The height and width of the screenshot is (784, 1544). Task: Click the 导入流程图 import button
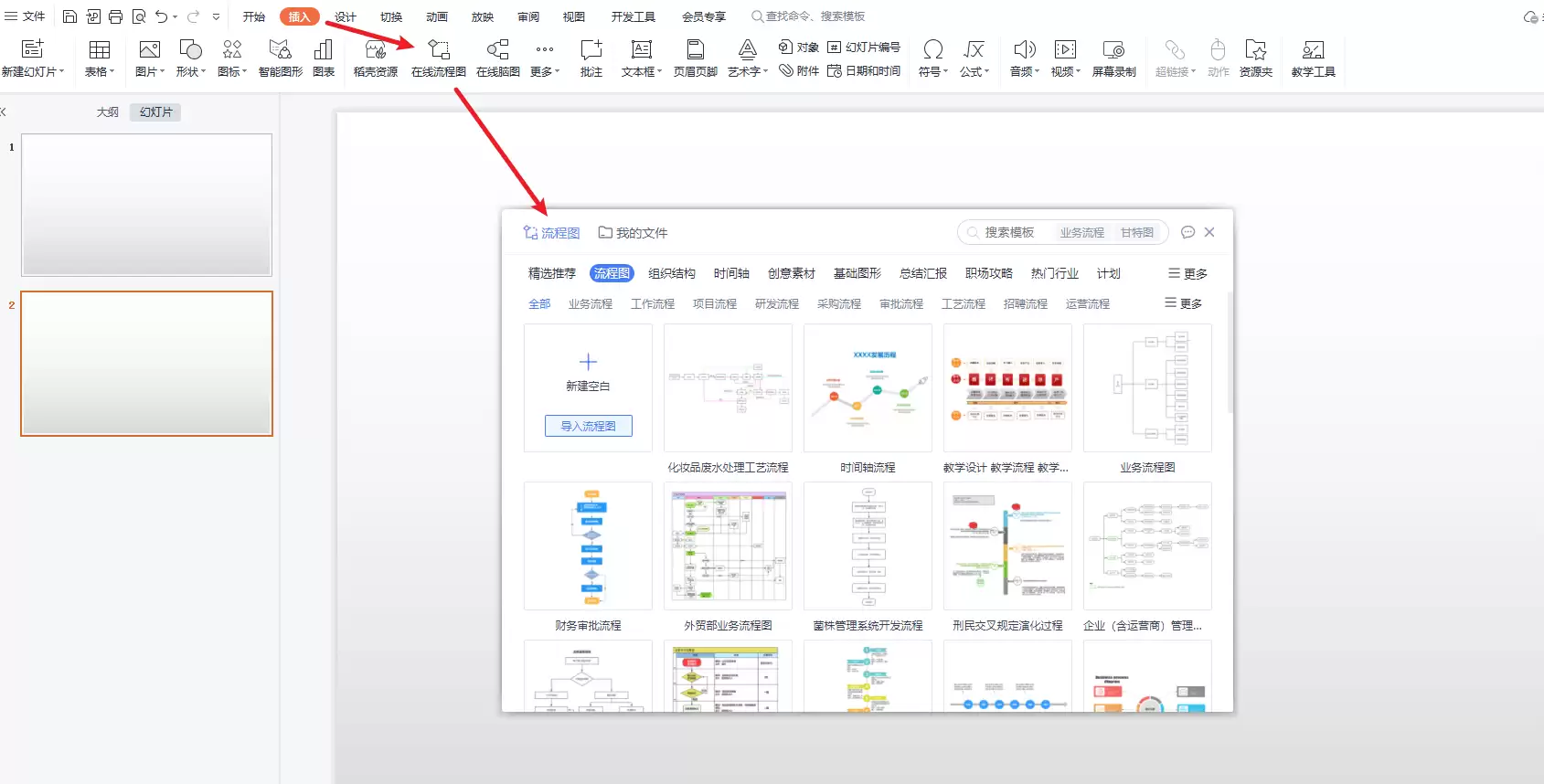pos(589,426)
